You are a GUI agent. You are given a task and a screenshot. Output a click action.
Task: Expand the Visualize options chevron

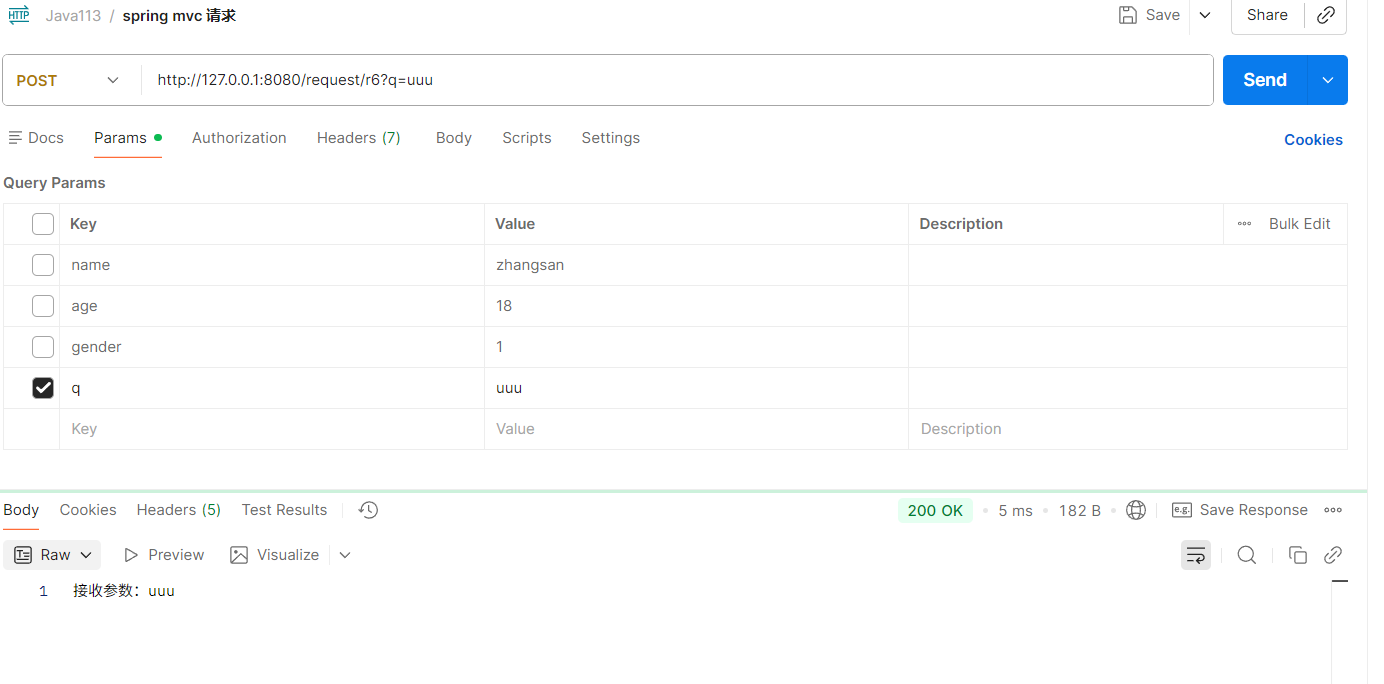[x=345, y=555]
